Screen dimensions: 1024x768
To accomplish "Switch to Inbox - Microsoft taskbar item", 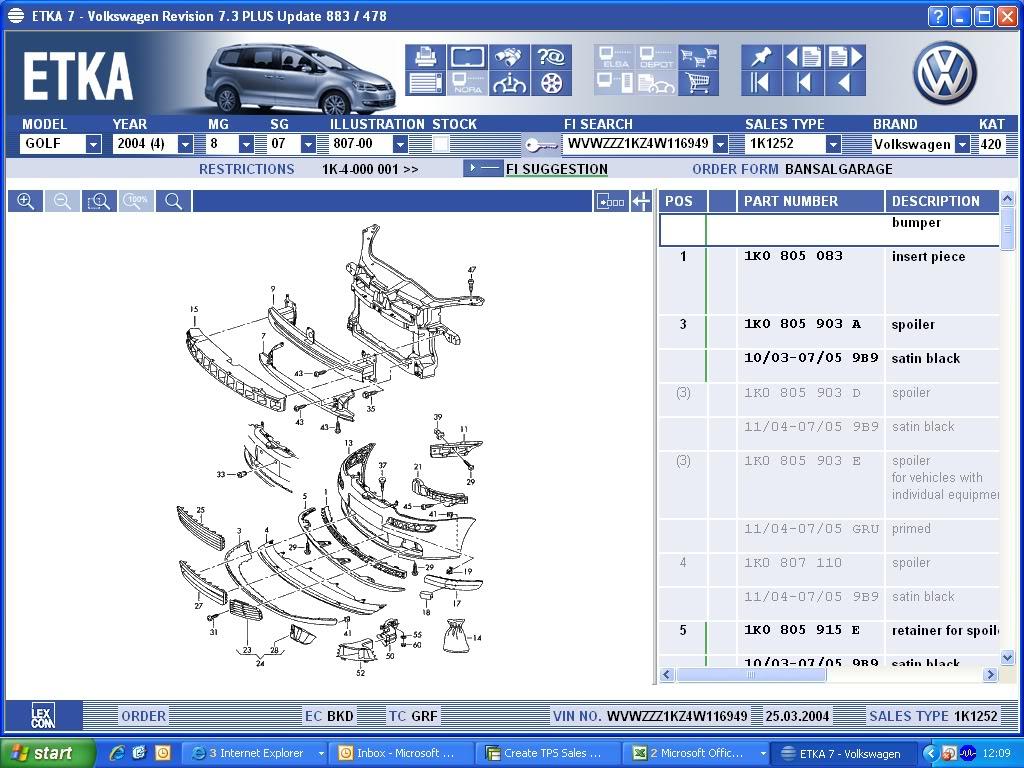I will [x=401, y=753].
